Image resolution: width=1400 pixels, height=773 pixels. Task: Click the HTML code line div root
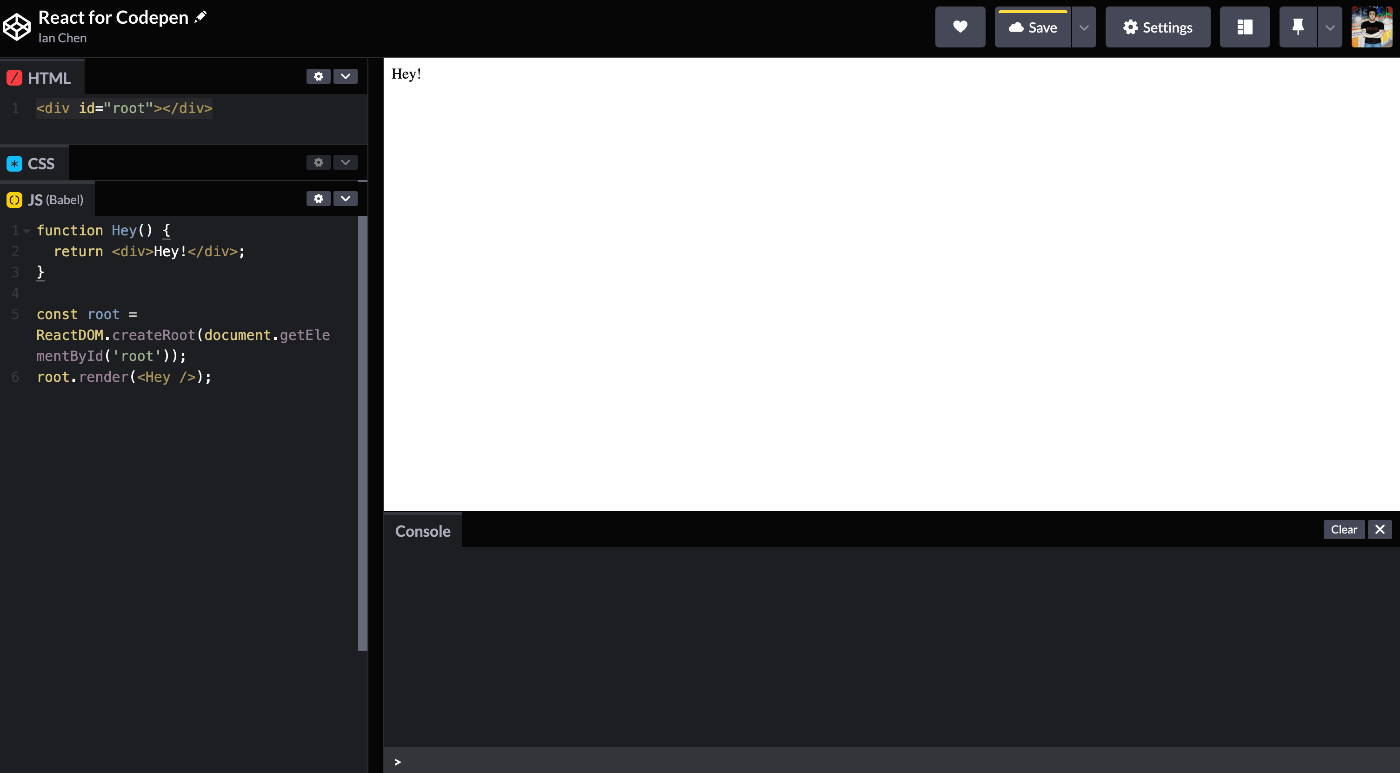pos(125,108)
